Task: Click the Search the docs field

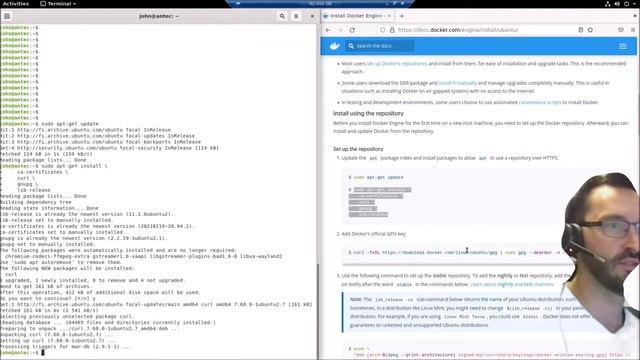Action: click(x=380, y=46)
